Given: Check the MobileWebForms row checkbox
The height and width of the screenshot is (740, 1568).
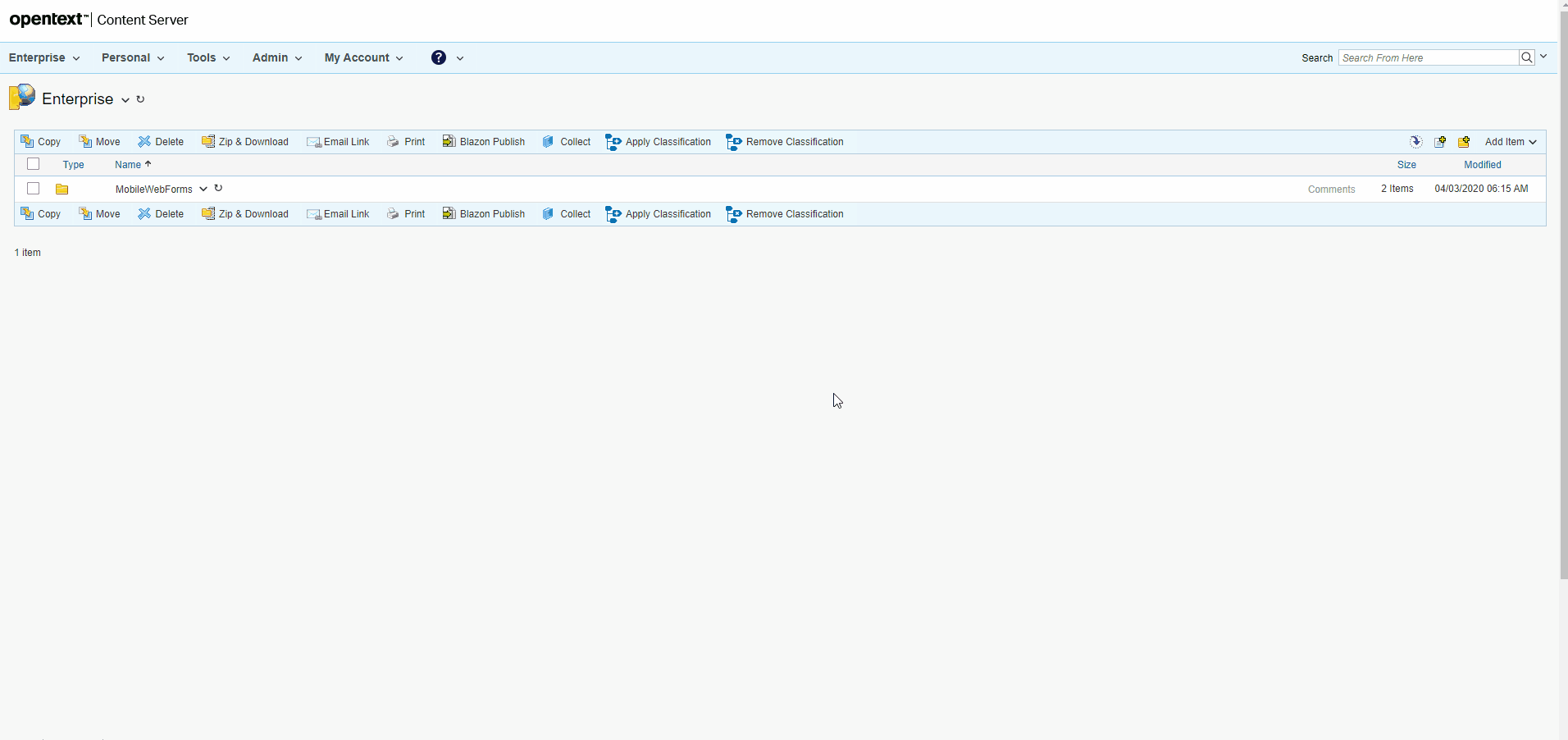Looking at the screenshot, I should coord(34,189).
